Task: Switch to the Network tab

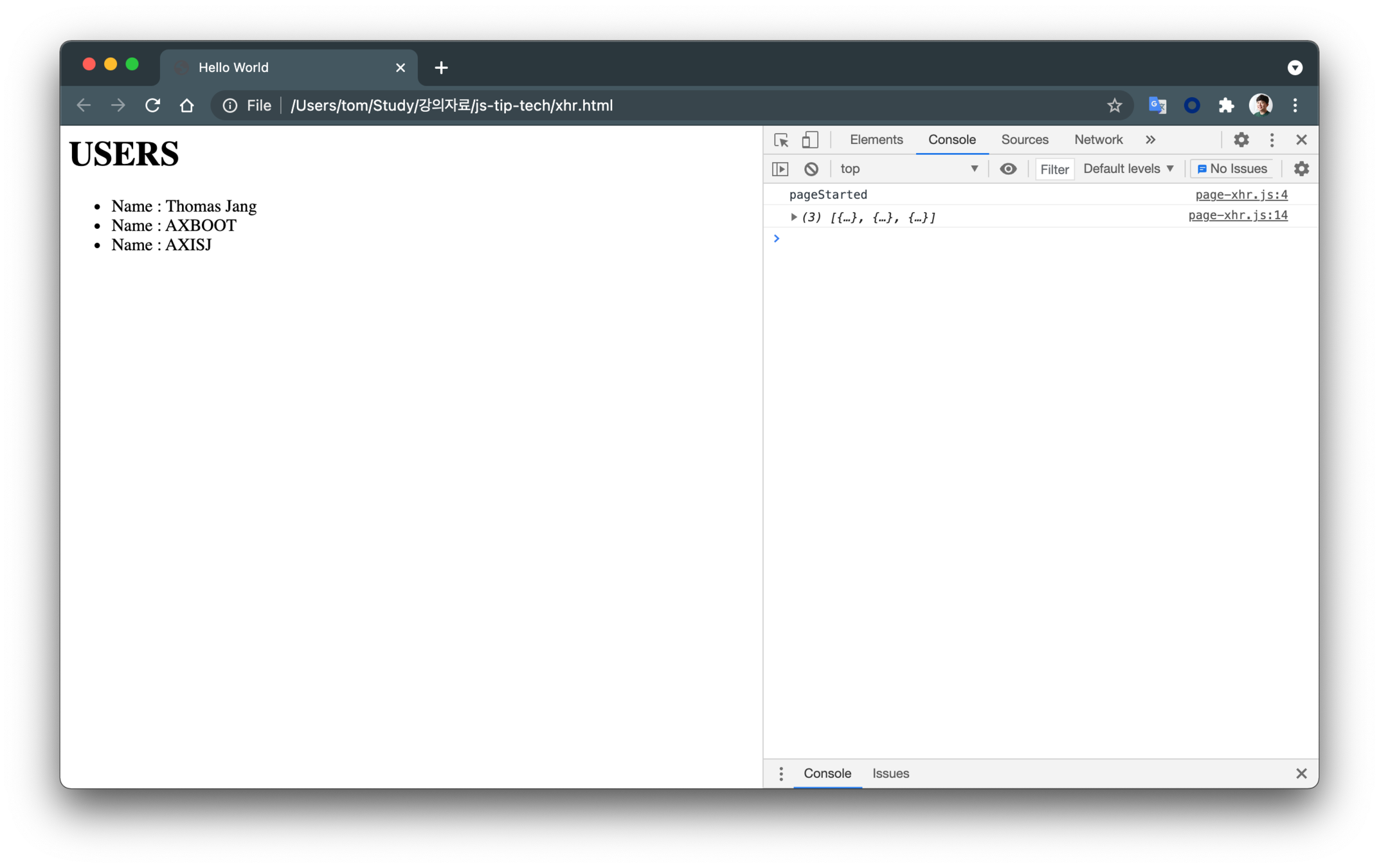Action: click(1098, 140)
